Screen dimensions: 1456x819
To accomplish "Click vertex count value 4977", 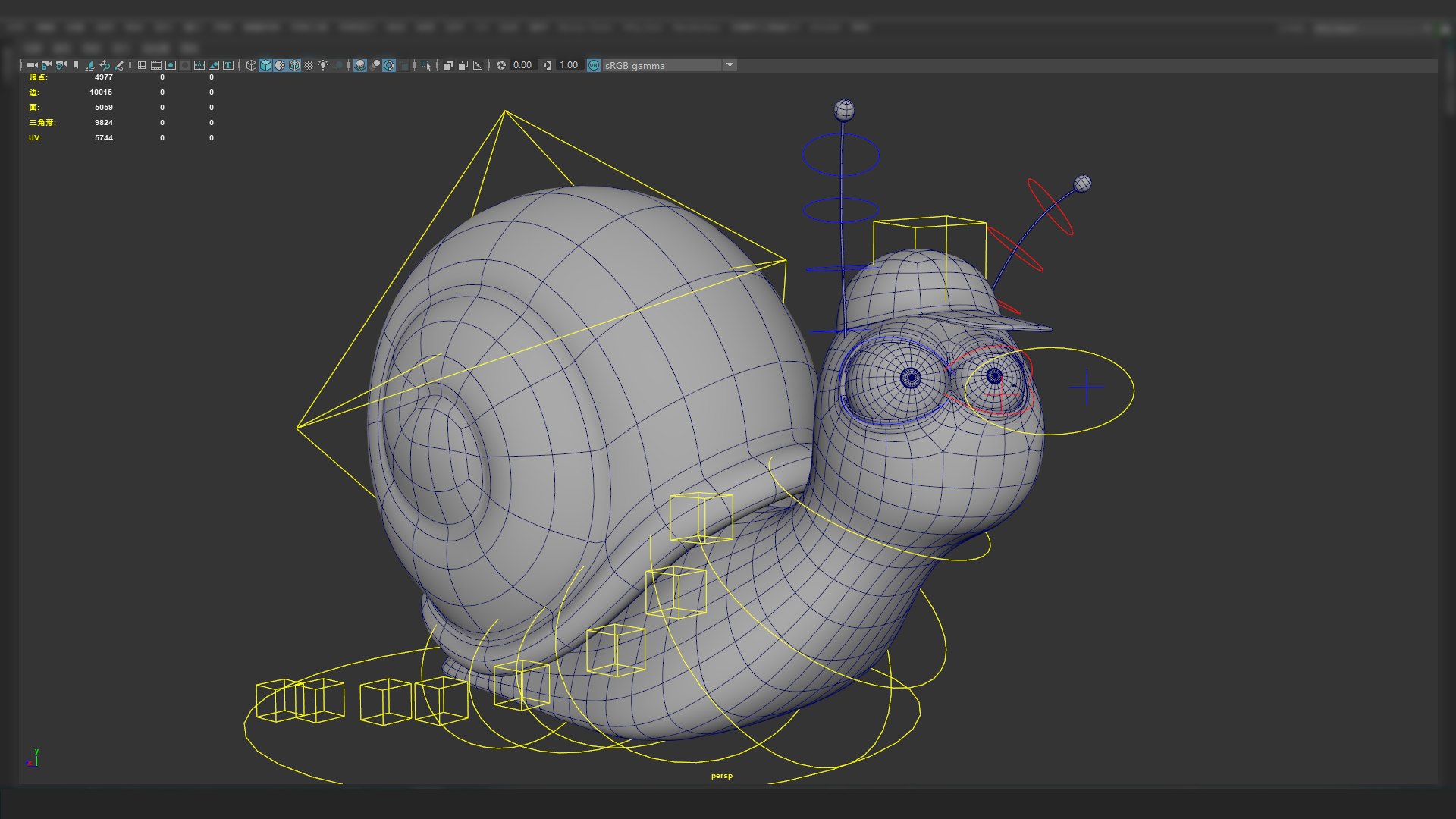I will [104, 77].
